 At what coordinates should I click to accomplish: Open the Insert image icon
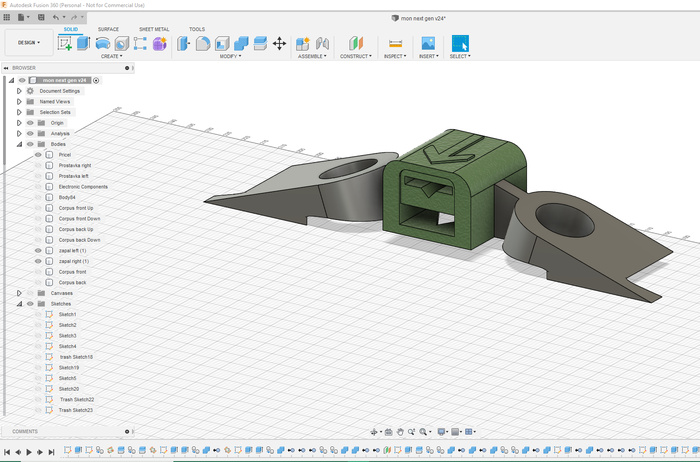click(428, 43)
